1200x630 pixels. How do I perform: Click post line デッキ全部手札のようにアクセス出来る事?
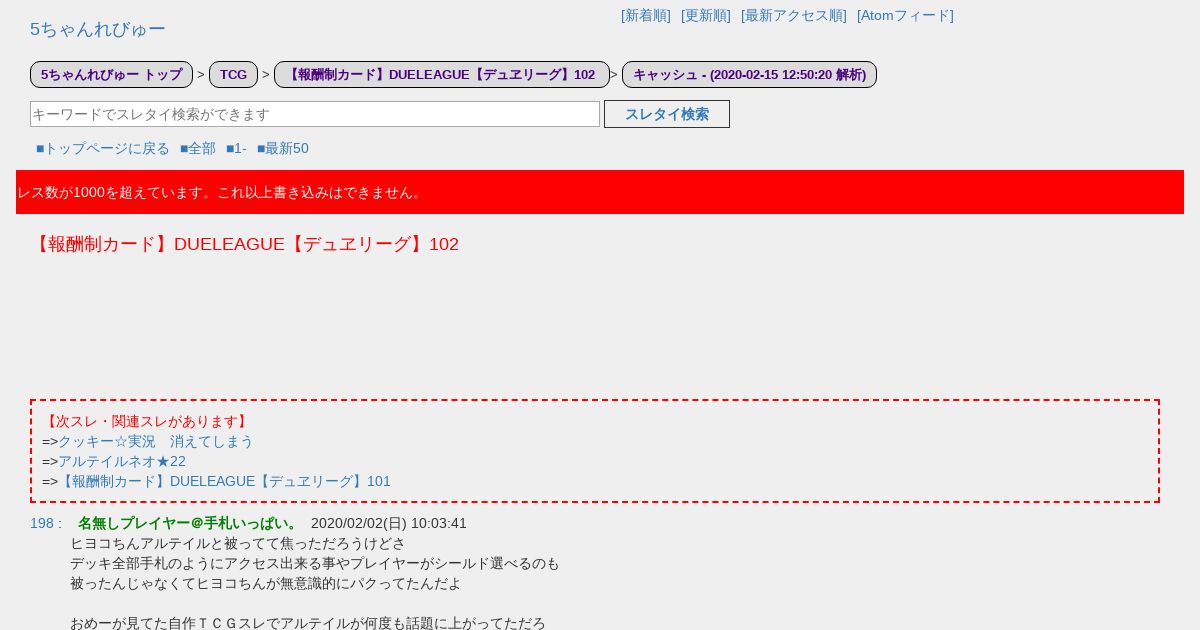(315, 563)
